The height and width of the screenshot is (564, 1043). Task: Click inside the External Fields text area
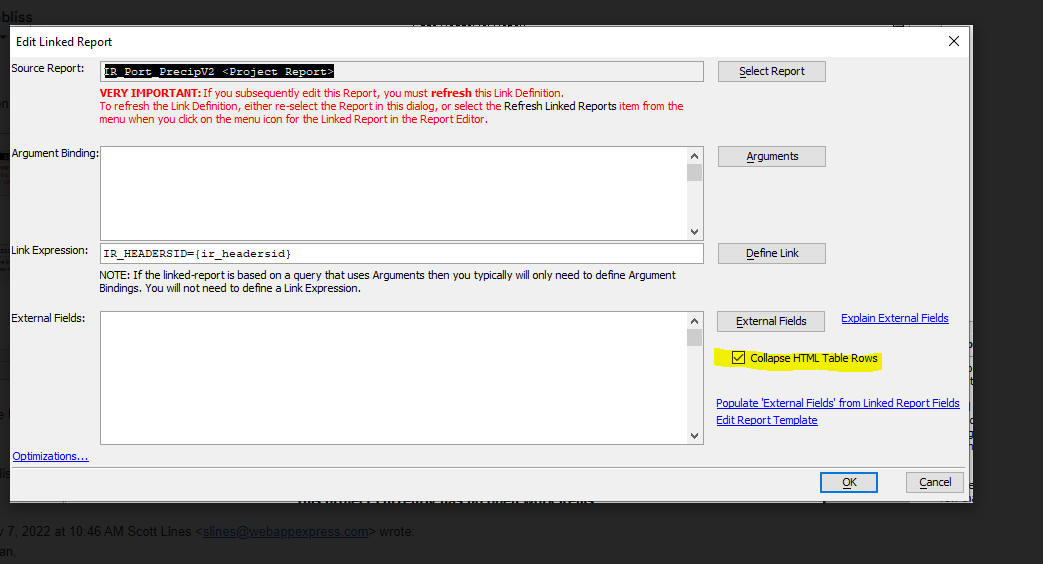coord(394,378)
